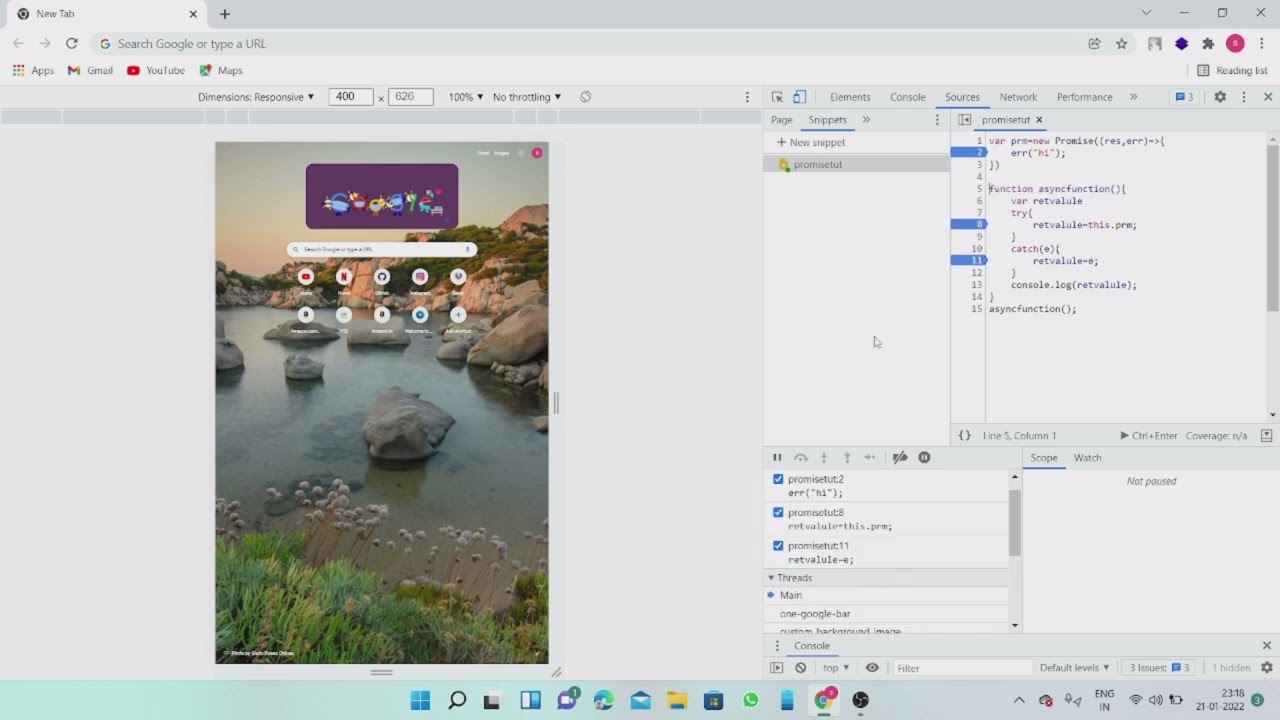This screenshot has height=720, width=1280.
Task: Click the console Filter input
Action: pyautogui.click(x=960, y=668)
